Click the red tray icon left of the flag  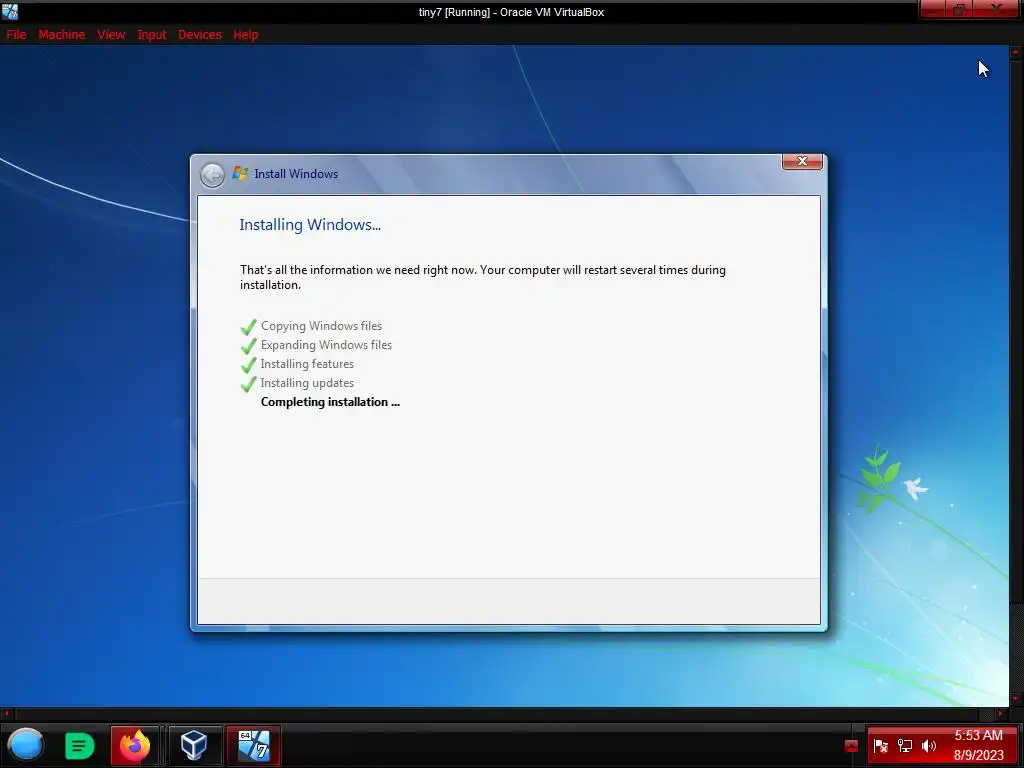click(851, 746)
